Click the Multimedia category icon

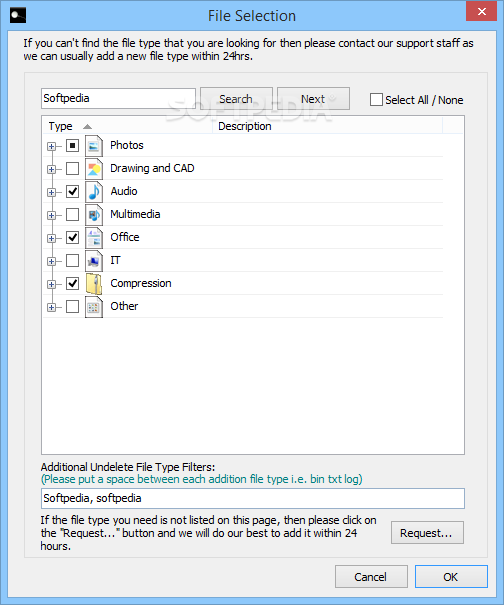click(x=94, y=215)
